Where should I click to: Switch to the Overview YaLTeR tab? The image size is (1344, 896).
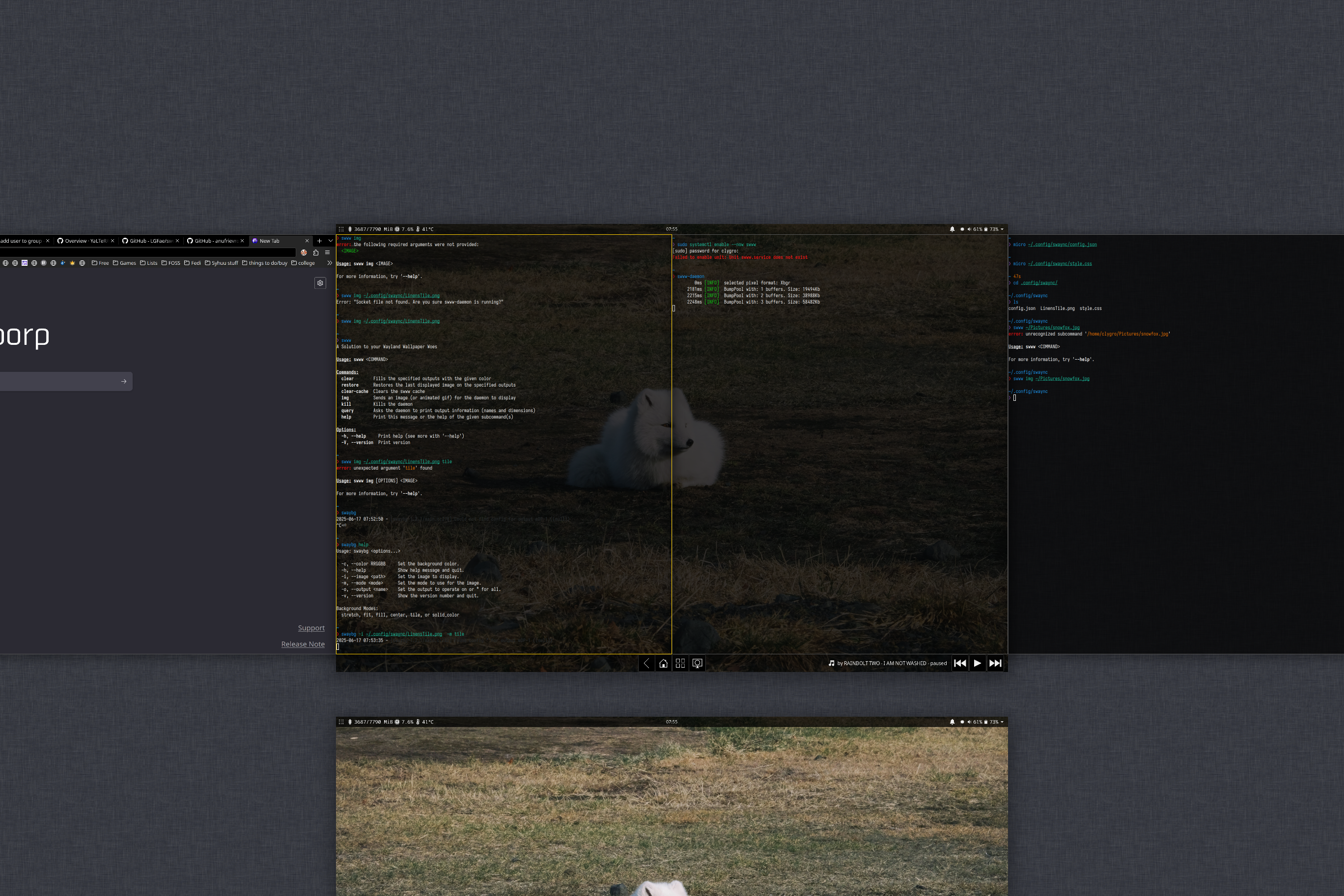pos(84,241)
